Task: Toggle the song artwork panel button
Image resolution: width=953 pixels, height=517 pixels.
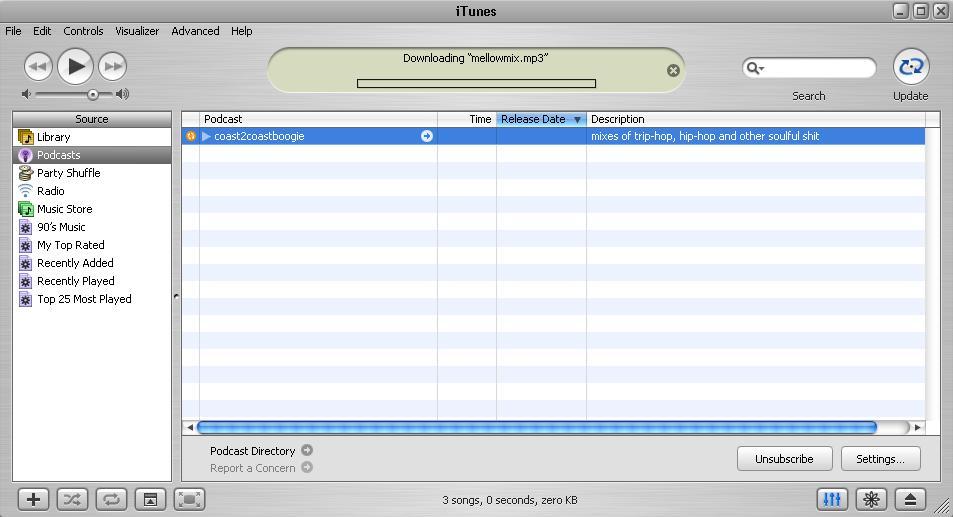Action: tap(150, 499)
